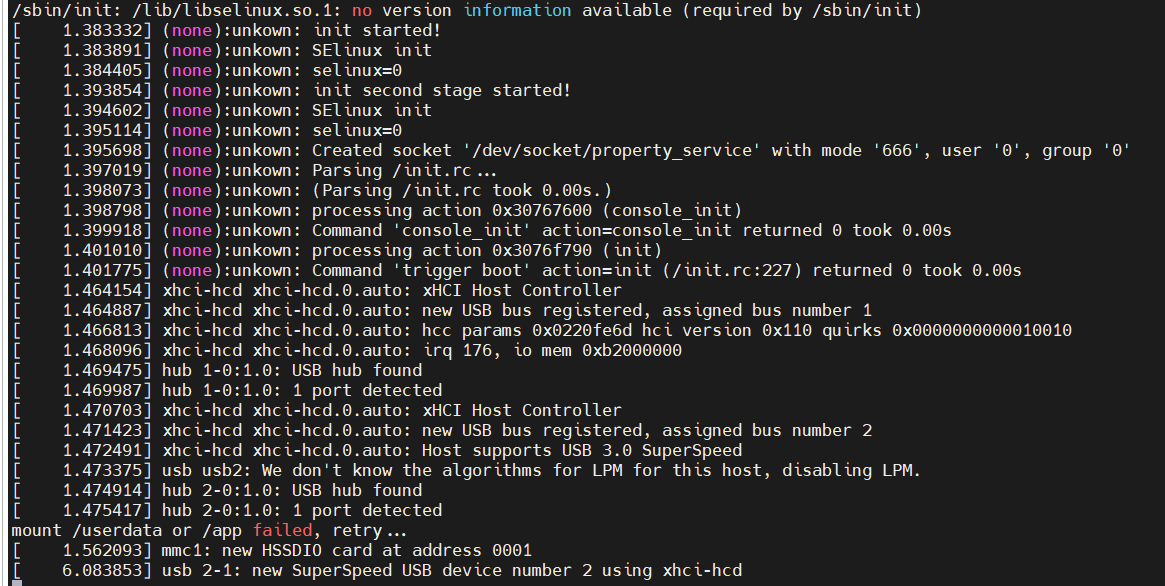Image resolution: width=1165 pixels, height=586 pixels.
Task: Click the text cursor block at bottom left
Action: click(17, 583)
